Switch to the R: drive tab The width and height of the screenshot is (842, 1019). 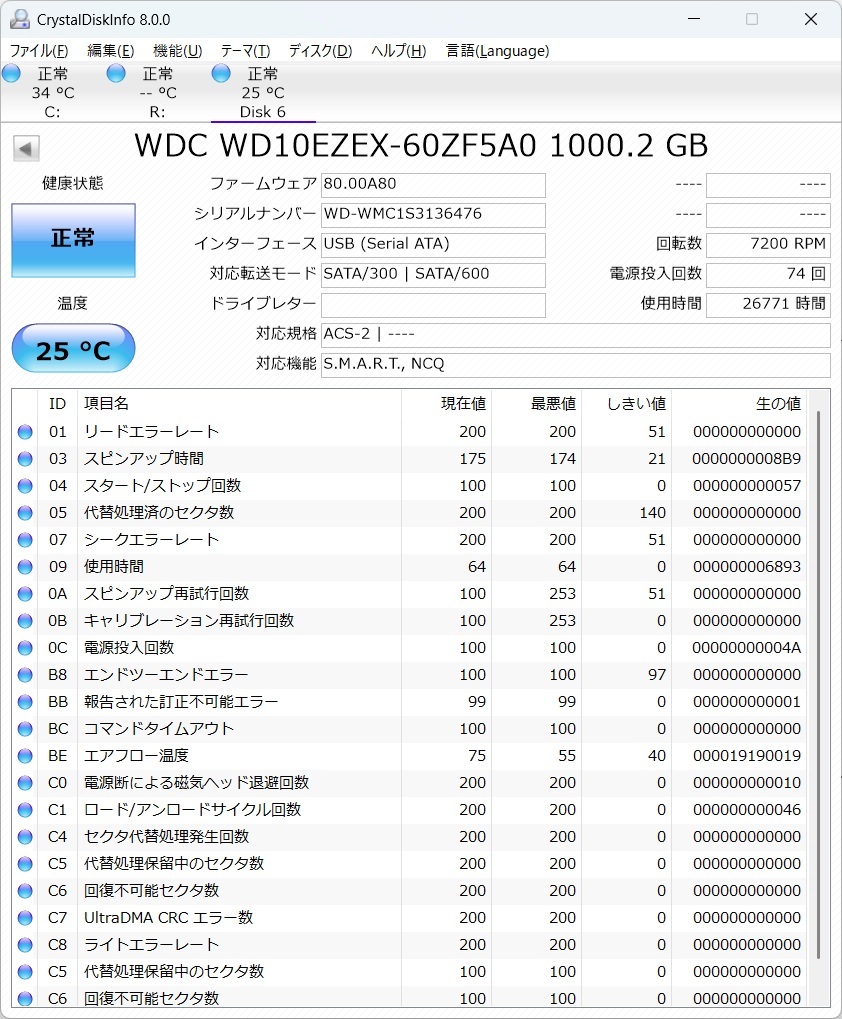tap(157, 92)
